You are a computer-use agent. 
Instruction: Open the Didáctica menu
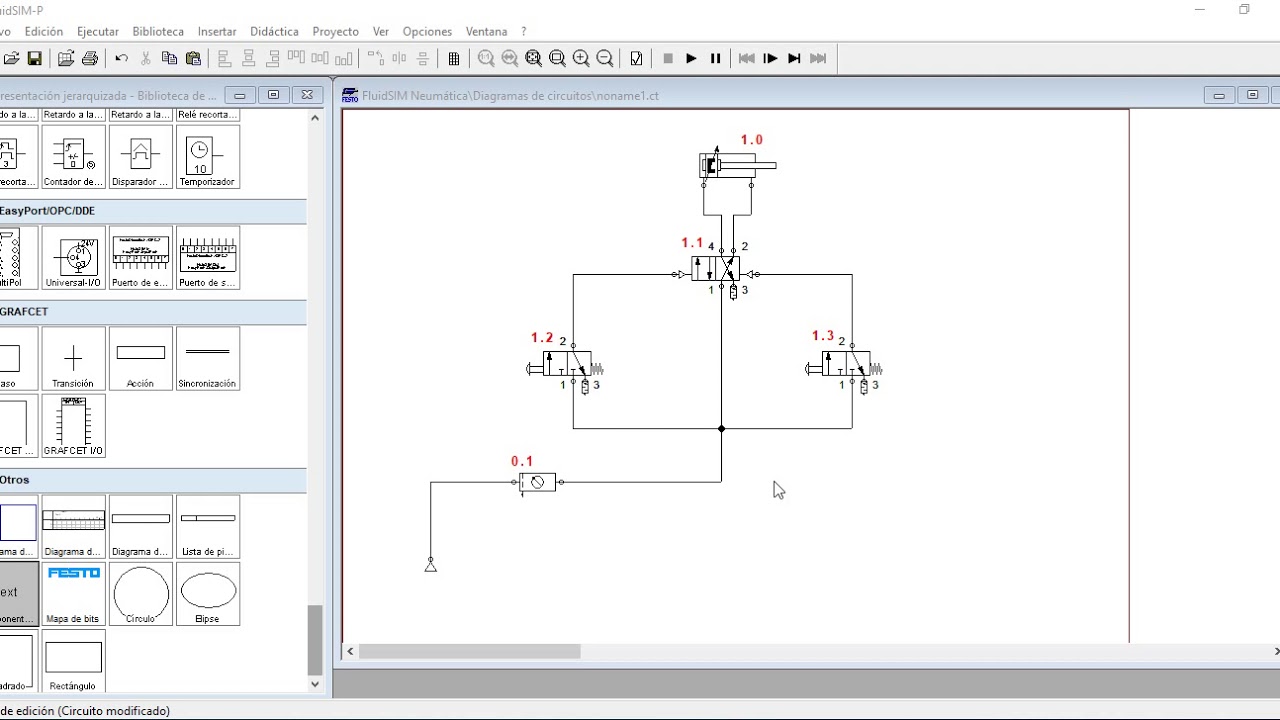(x=274, y=31)
